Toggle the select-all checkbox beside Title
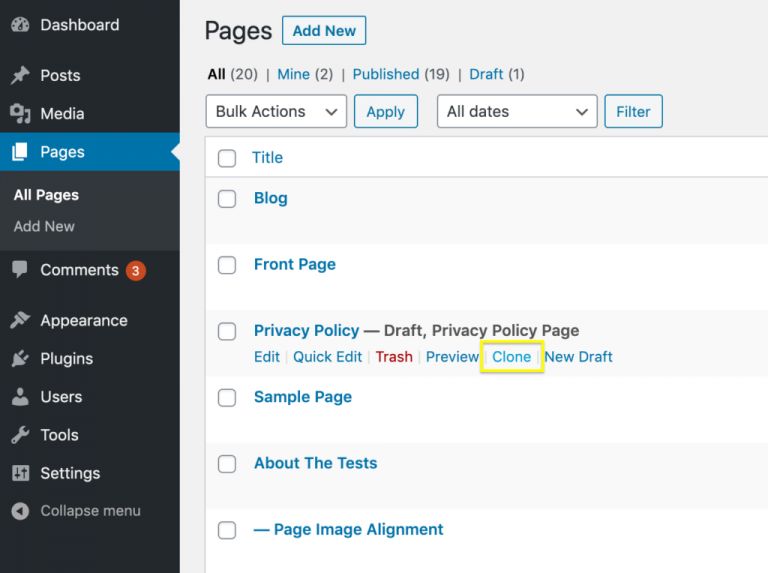 pos(227,158)
